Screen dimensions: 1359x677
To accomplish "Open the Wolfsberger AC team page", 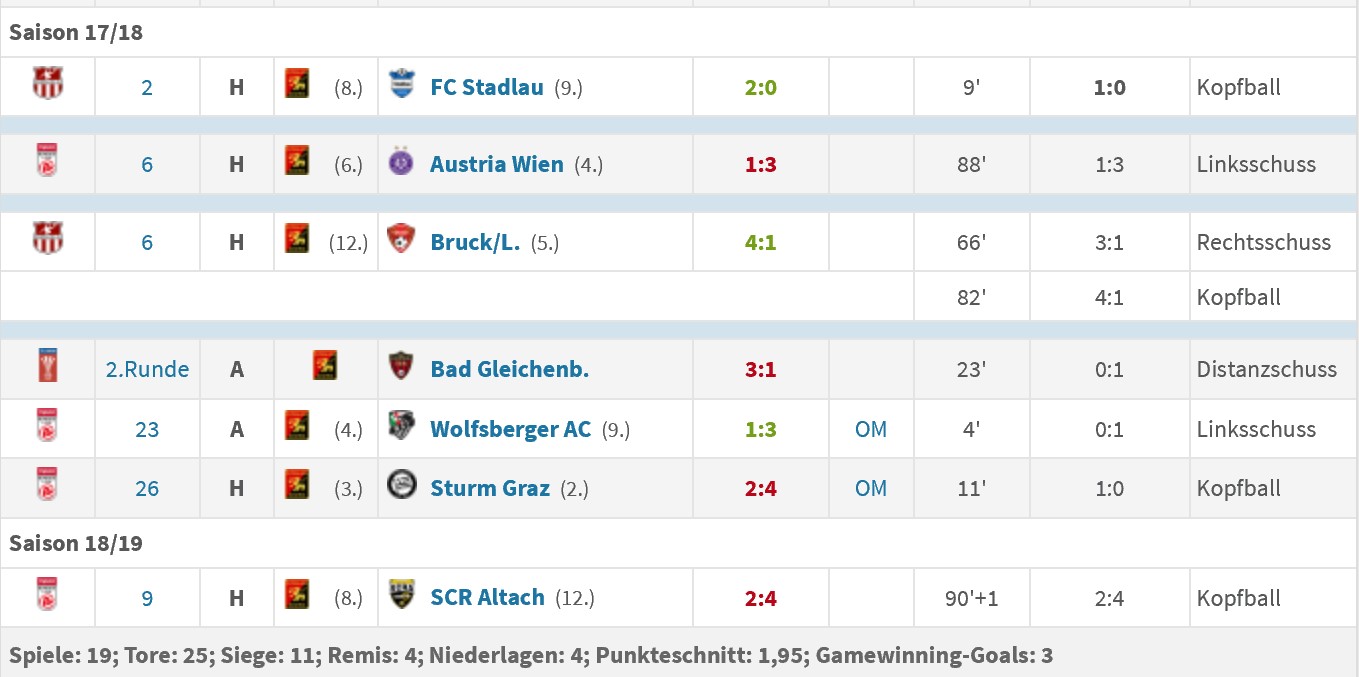I will point(511,429).
